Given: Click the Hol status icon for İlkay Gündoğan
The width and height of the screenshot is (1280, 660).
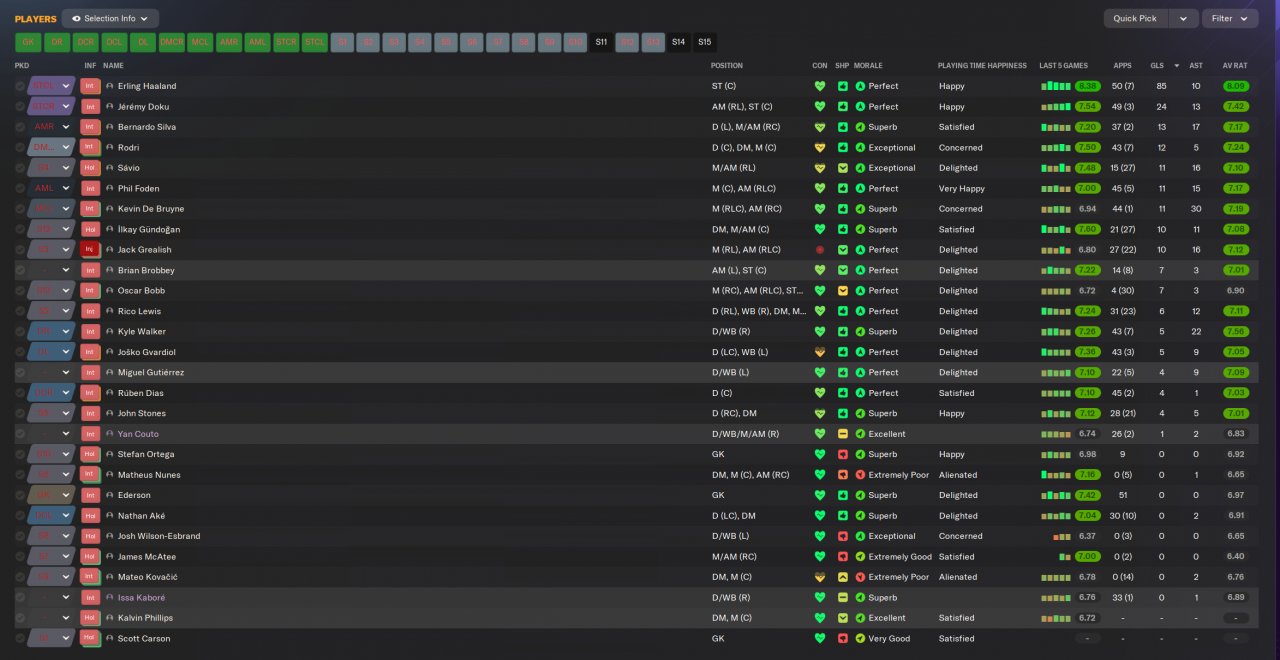Looking at the screenshot, I should (91, 229).
